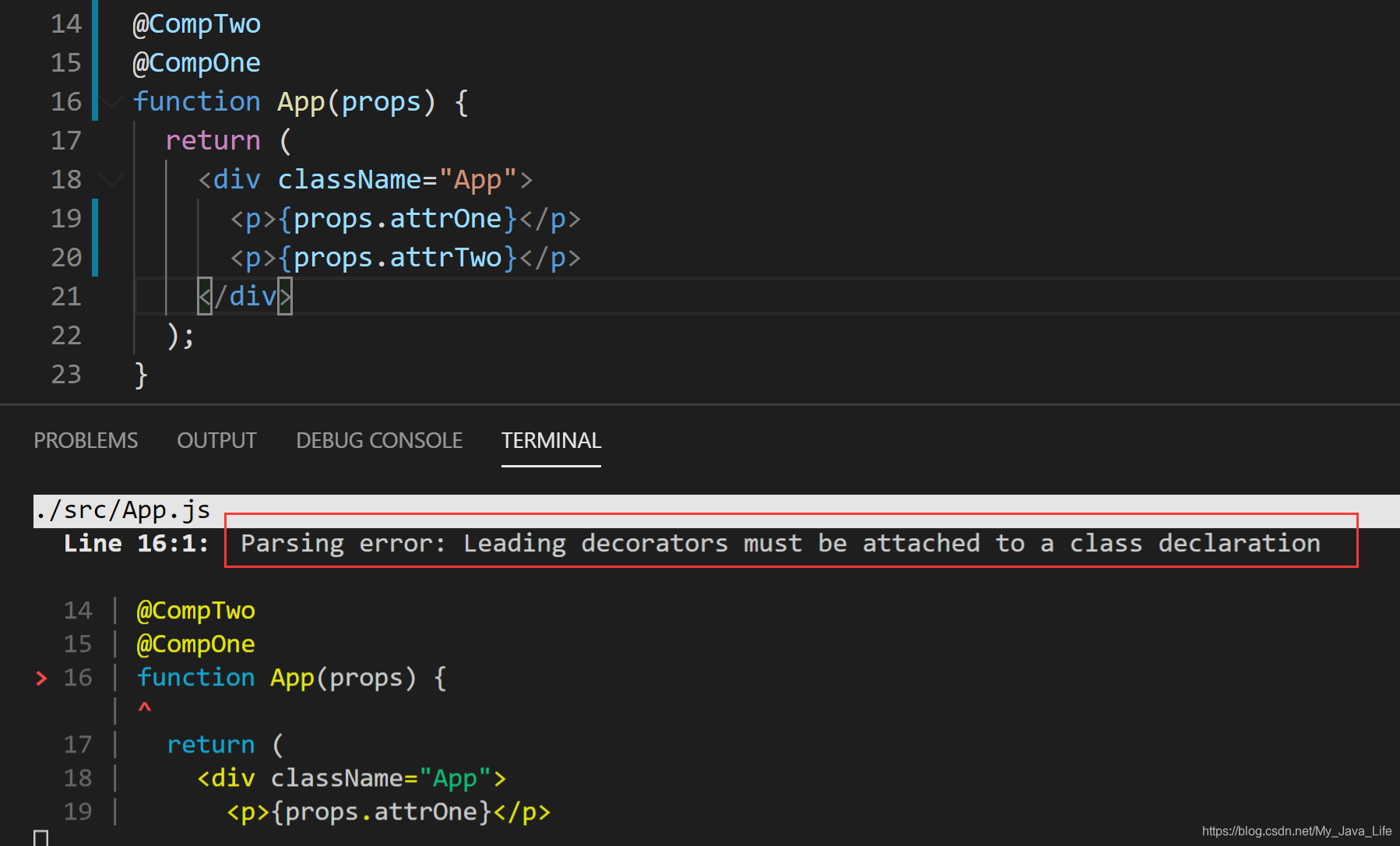
Task: Click the red arrow marker beside terminal line 16
Action: click(42, 679)
